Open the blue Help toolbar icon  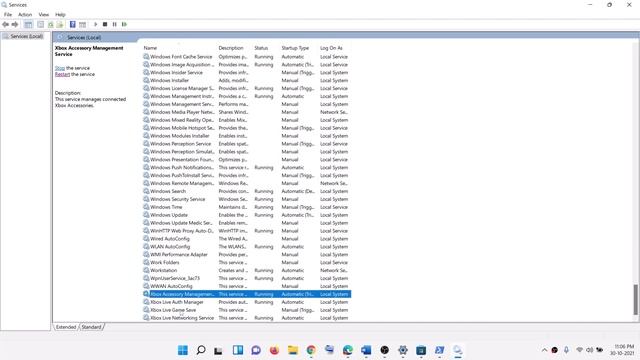point(73,24)
